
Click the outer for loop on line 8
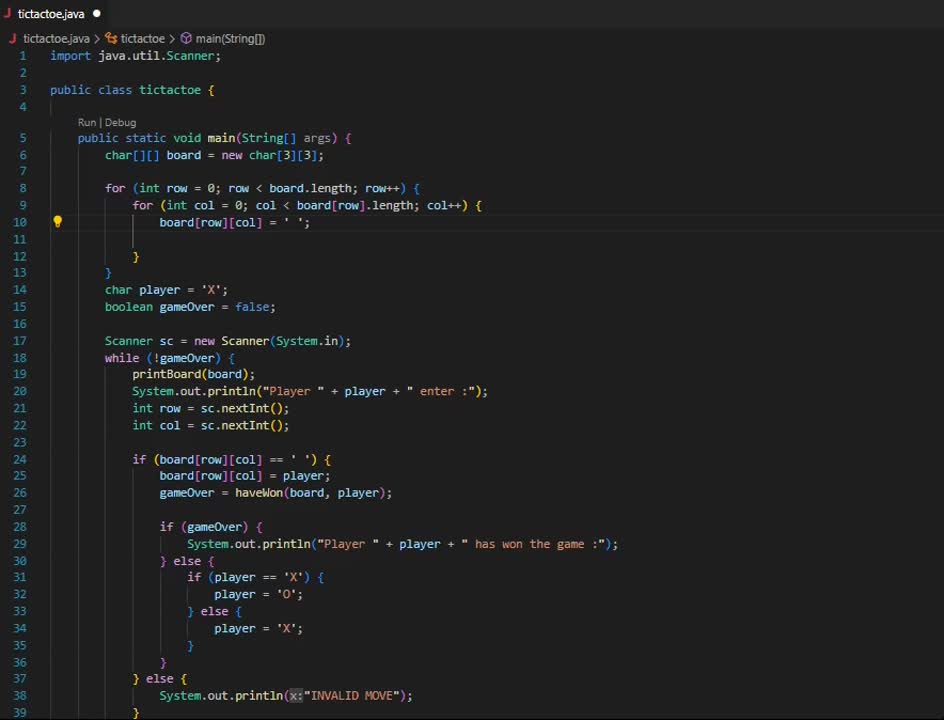[262, 188]
